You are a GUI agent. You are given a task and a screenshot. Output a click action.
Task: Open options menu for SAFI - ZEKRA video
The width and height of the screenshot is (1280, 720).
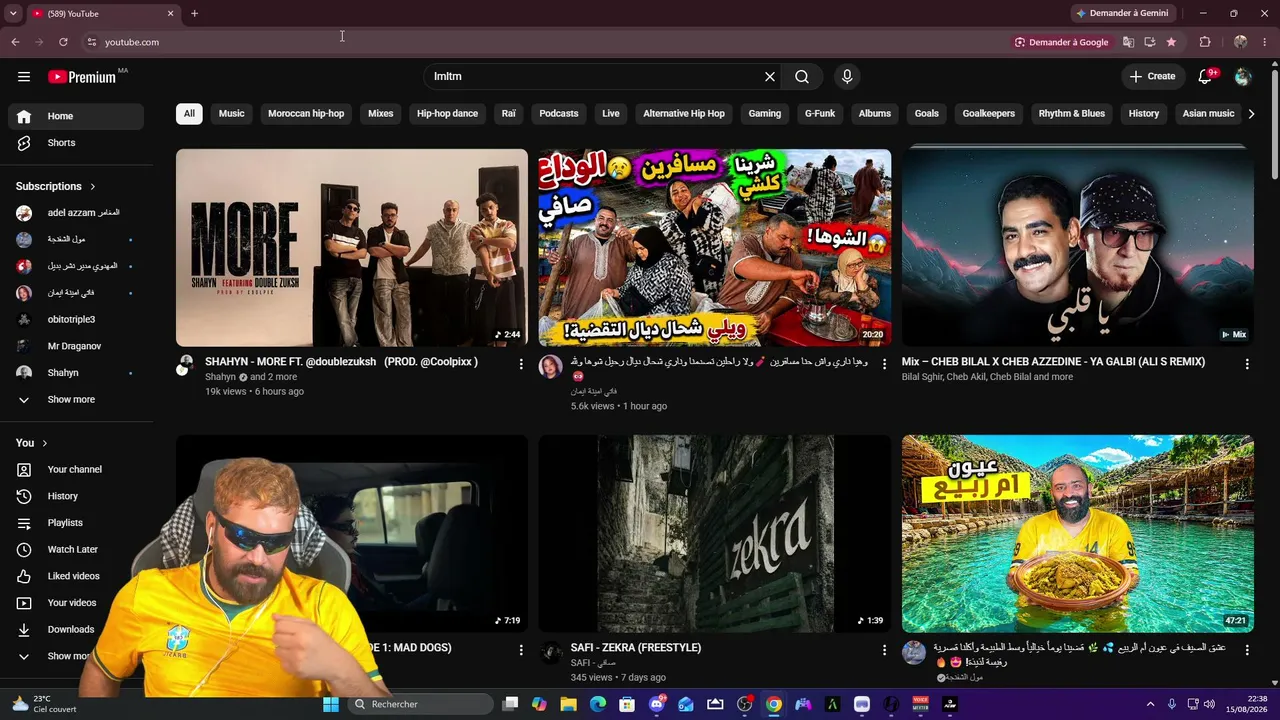pos(884,650)
